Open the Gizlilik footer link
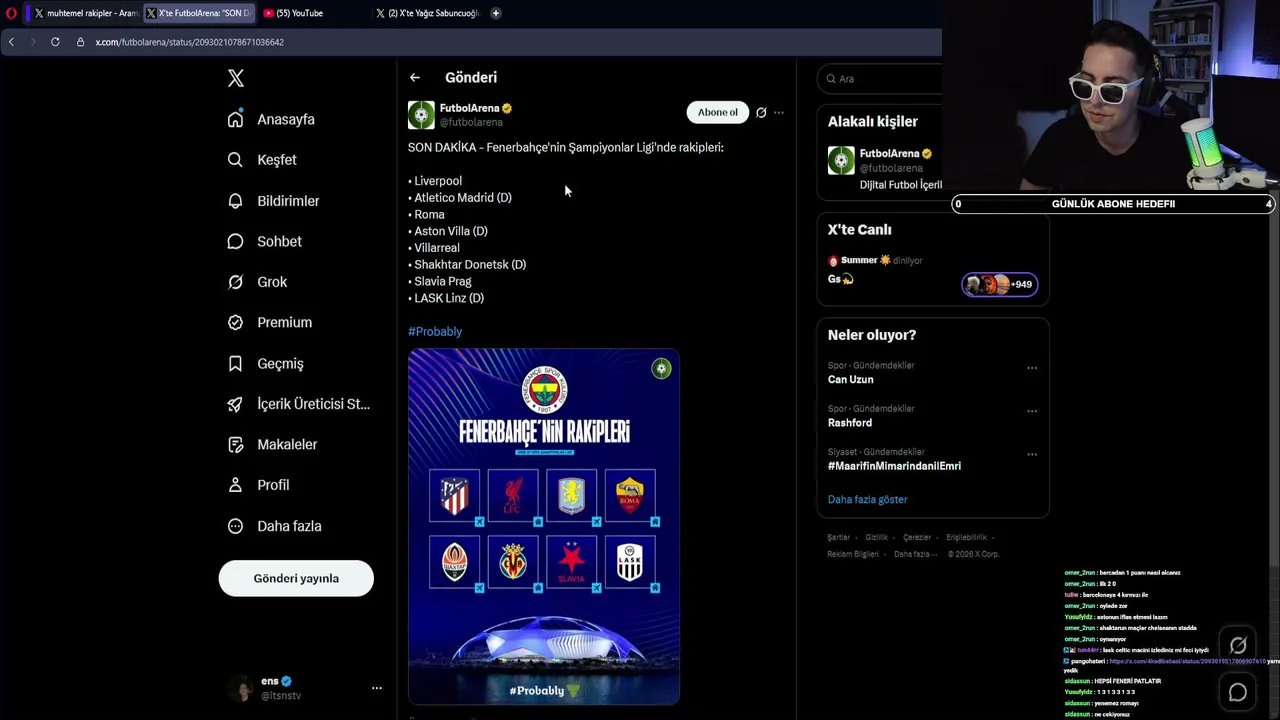Image resolution: width=1280 pixels, height=720 pixels. 876,538
